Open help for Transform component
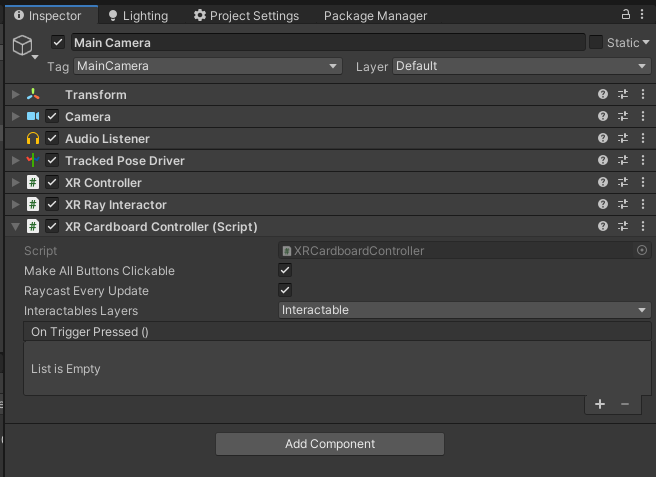 (x=602, y=94)
